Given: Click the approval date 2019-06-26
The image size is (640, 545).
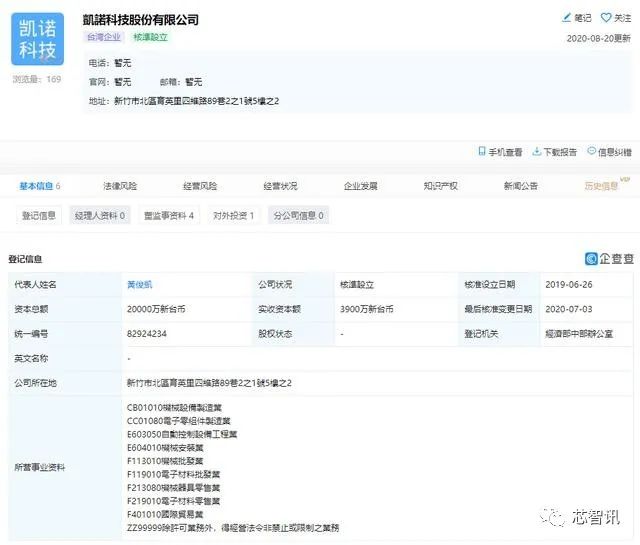Looking at the screenshot, I should click(569, 285).
